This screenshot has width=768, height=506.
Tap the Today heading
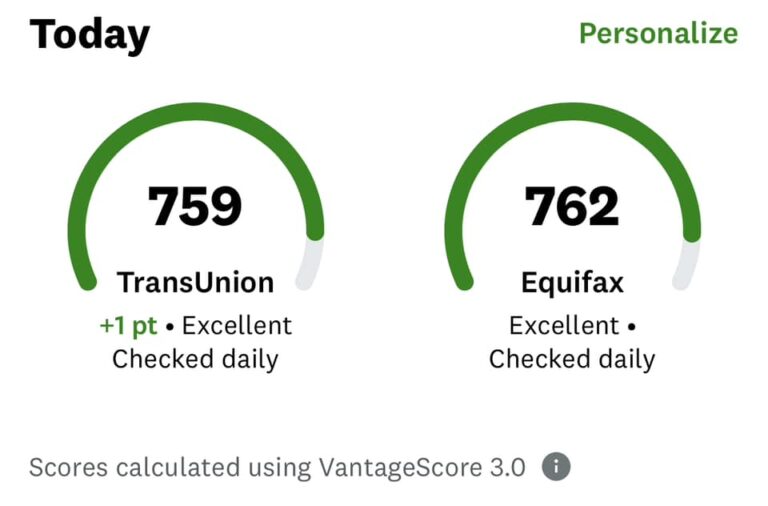click(x=90, y=35)
